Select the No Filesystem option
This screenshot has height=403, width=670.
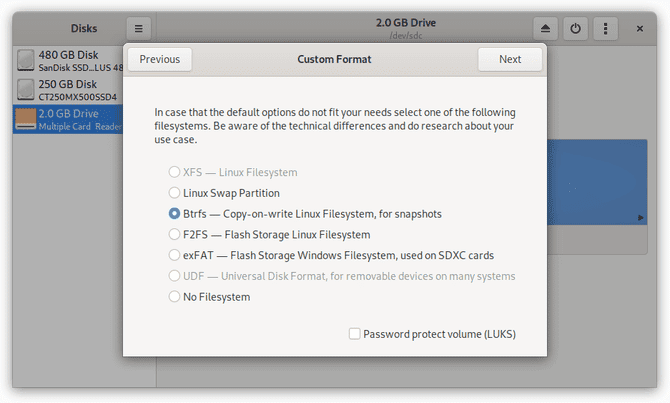point(175,297)
